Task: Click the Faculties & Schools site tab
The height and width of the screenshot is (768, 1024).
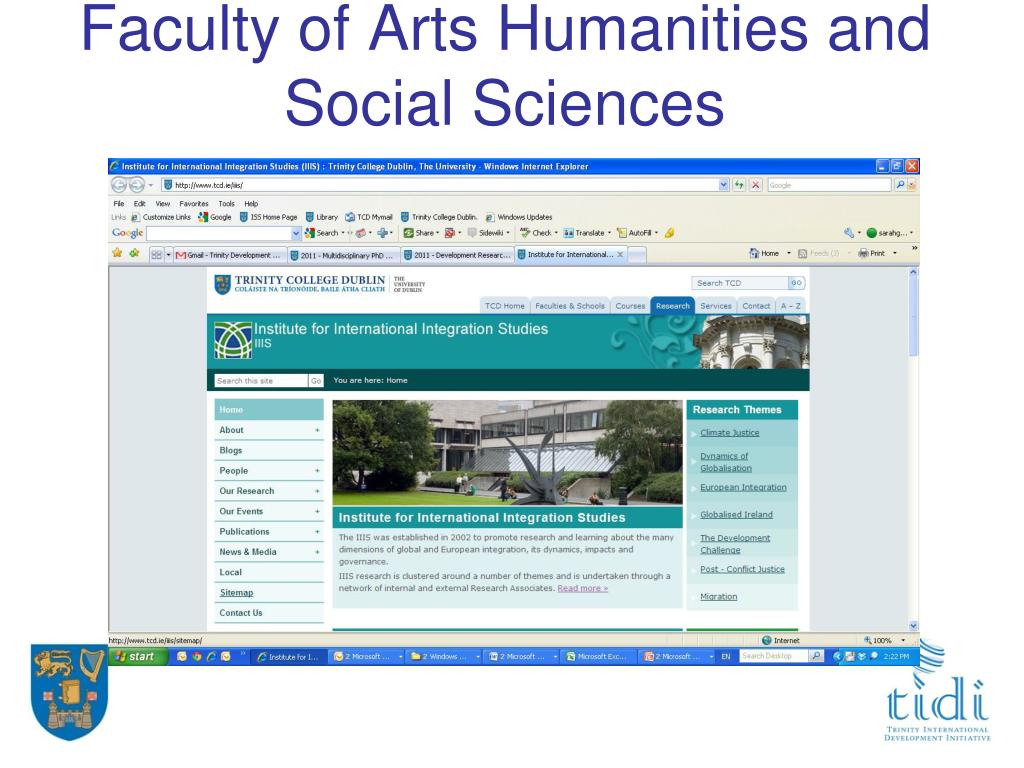Action: tap(569, 306)
